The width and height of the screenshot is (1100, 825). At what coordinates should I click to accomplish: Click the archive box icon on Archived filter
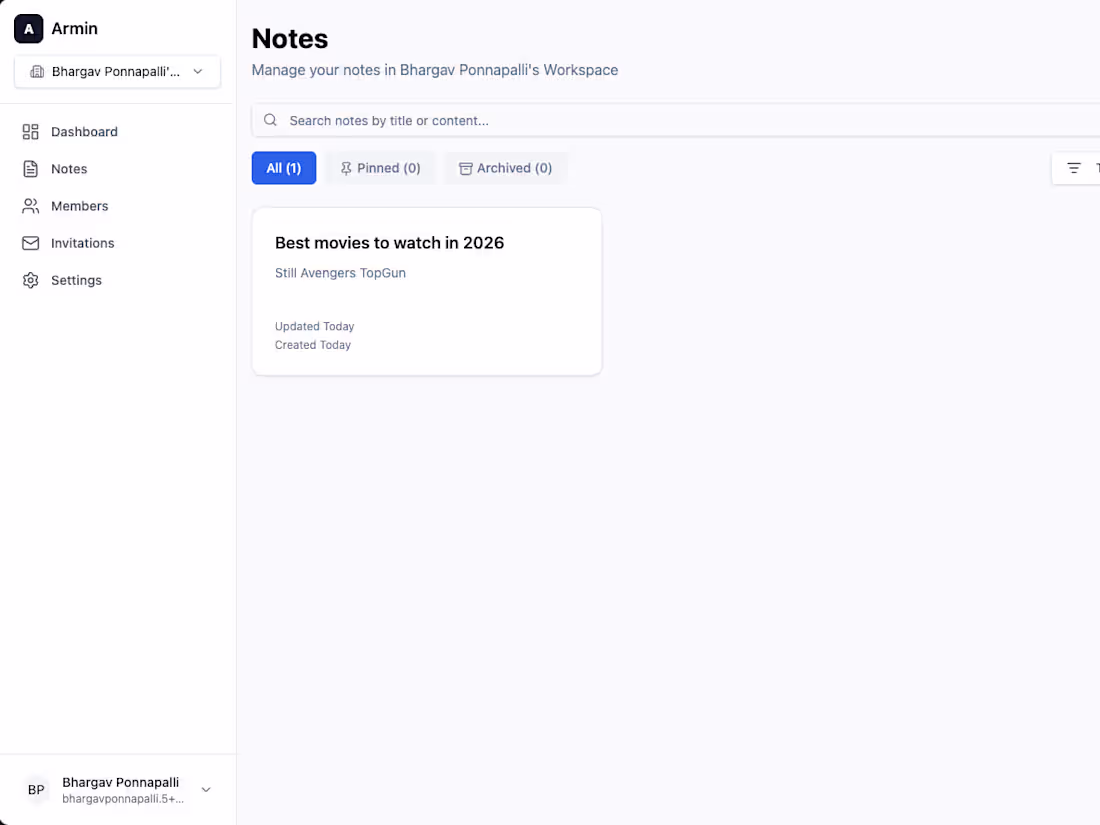pyautogui.click(x=466, y=168)
